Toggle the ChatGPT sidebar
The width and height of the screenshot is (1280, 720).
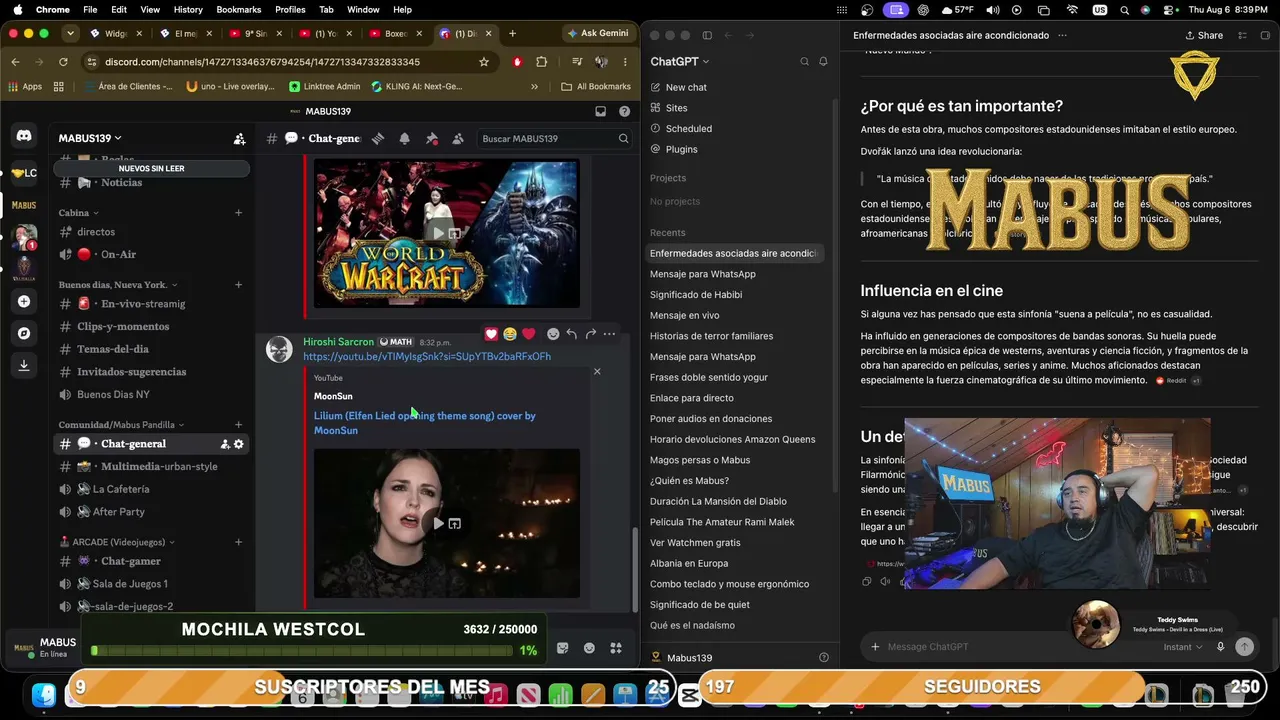[707, 35]
